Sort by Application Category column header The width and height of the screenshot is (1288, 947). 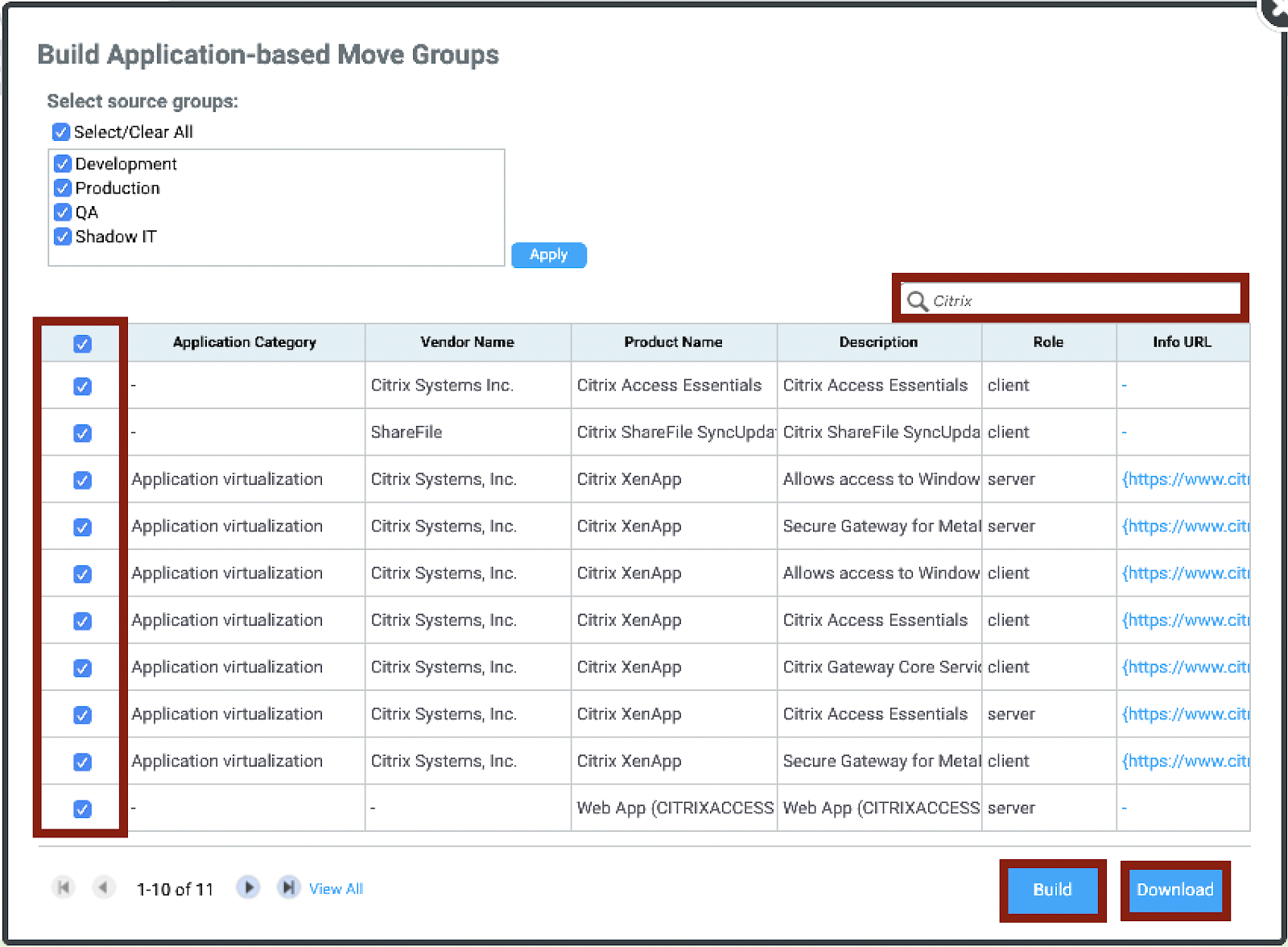coord(245,342)
